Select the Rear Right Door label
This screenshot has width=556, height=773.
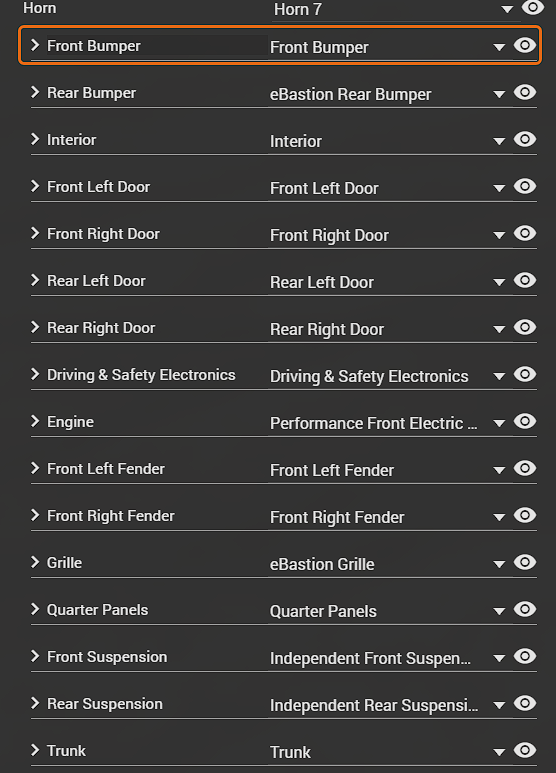[101, 328]
